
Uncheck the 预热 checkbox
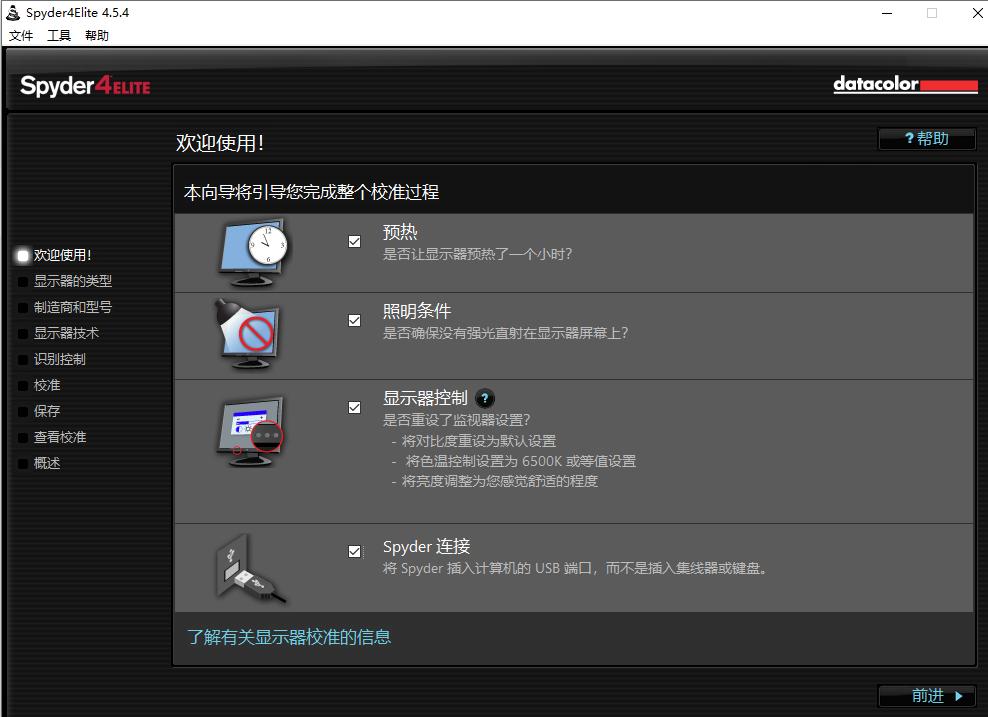coord(354,240)
